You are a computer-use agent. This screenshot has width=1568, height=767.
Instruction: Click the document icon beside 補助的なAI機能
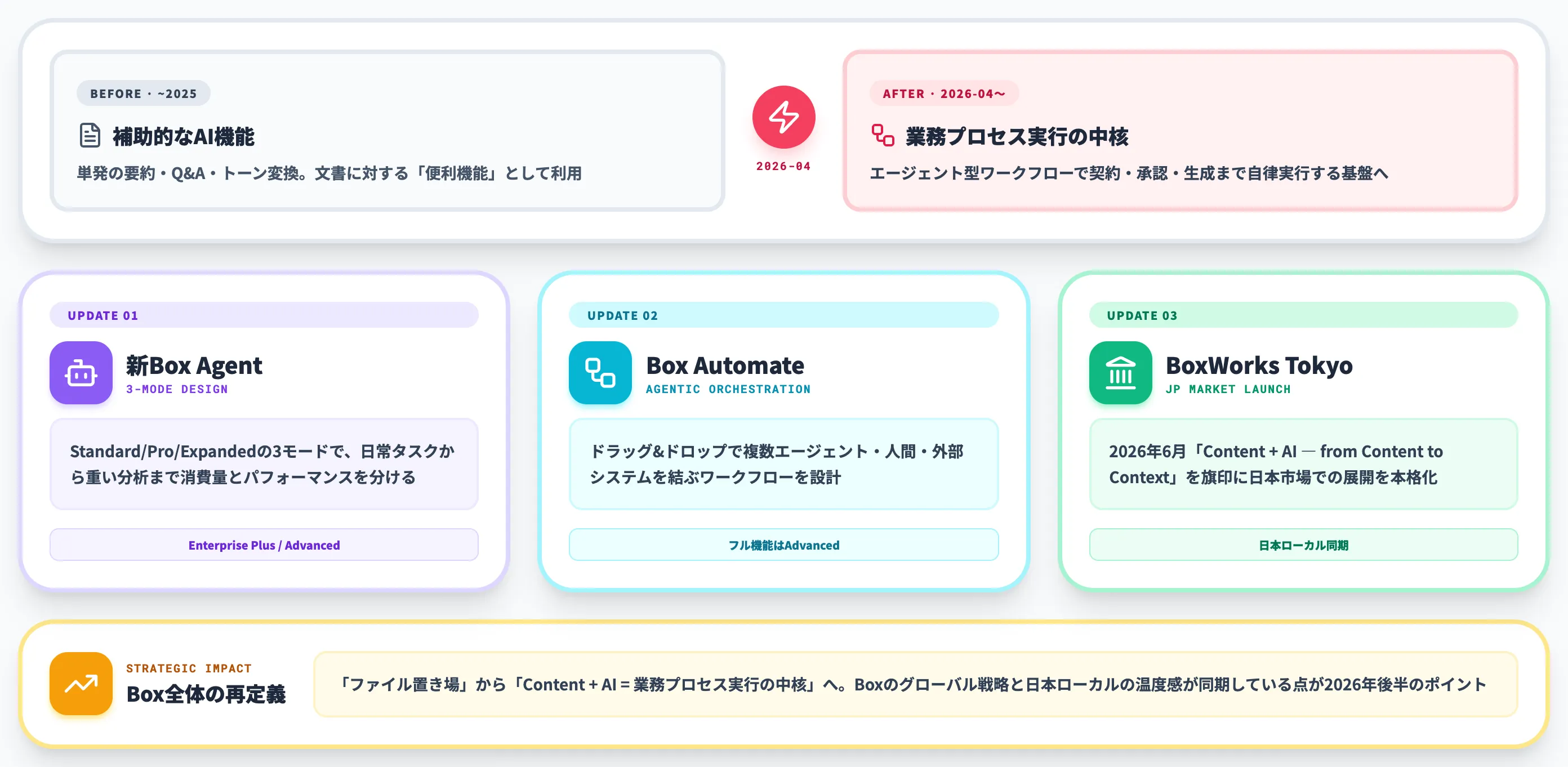90,135
